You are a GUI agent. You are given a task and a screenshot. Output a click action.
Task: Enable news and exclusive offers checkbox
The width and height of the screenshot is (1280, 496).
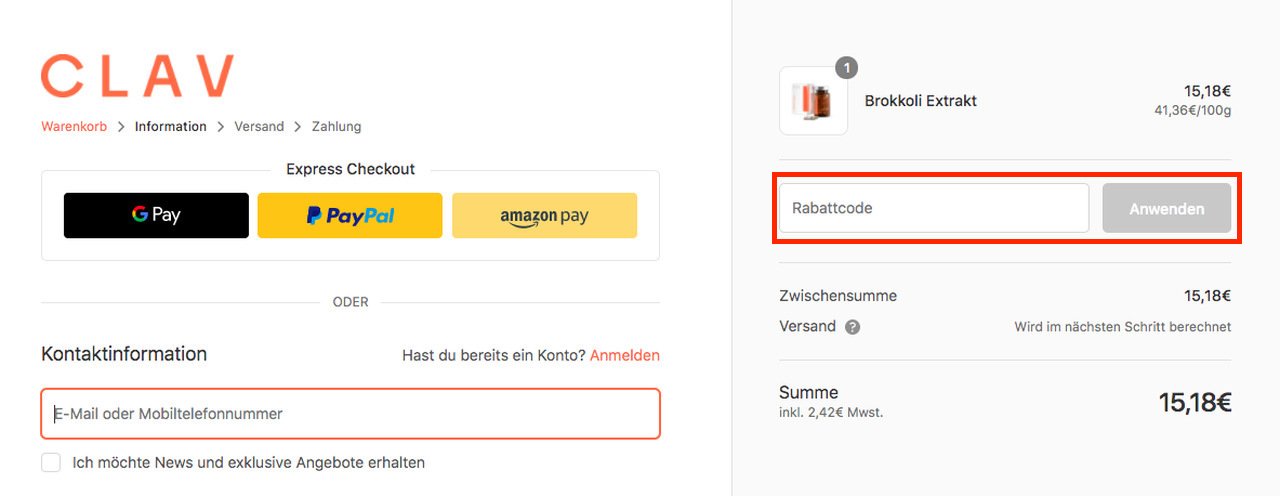tap(51, 462)
